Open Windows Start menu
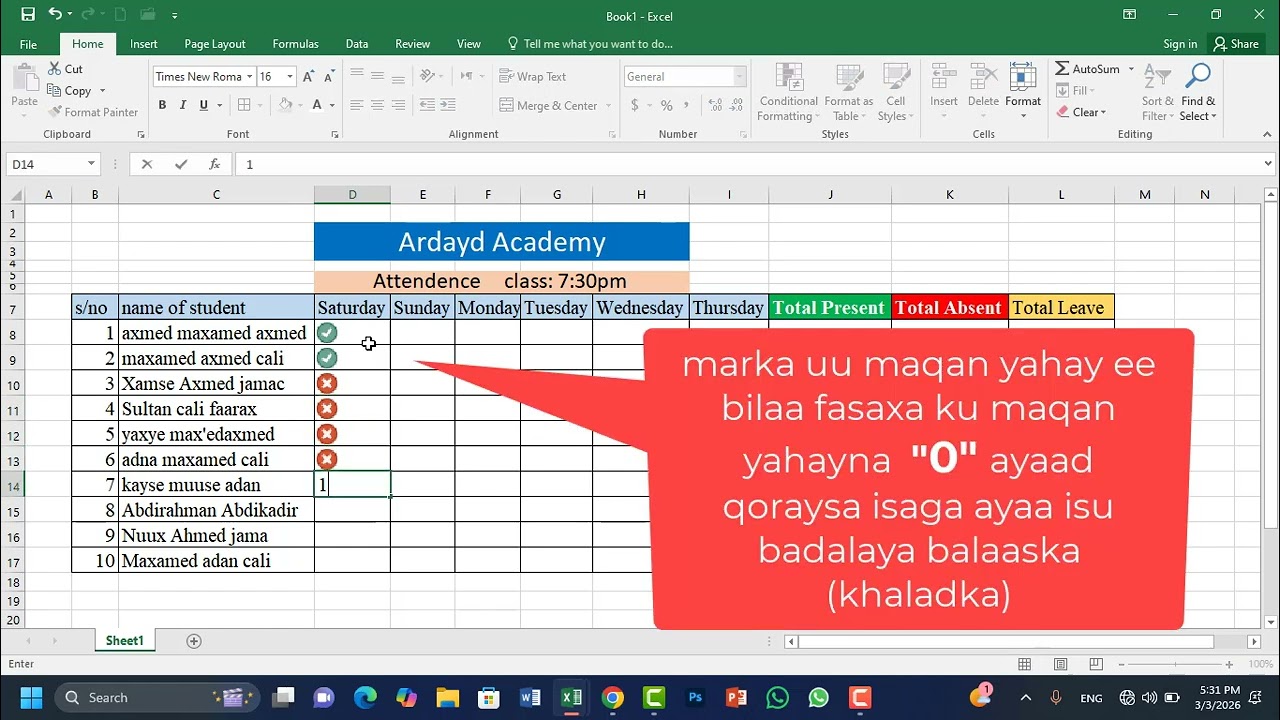This screenshot has height=720, width=1280. coord(30,697)
